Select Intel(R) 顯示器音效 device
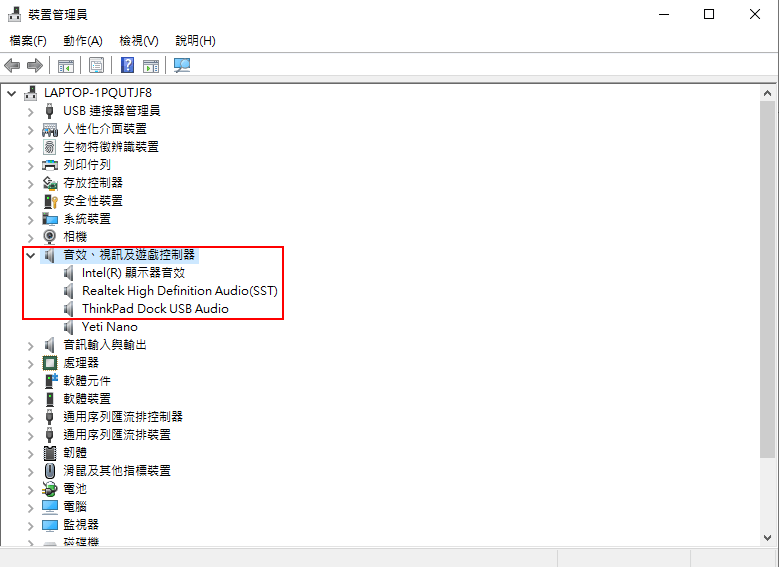This screenshot has width=779, height=567. tap(133, 273)
